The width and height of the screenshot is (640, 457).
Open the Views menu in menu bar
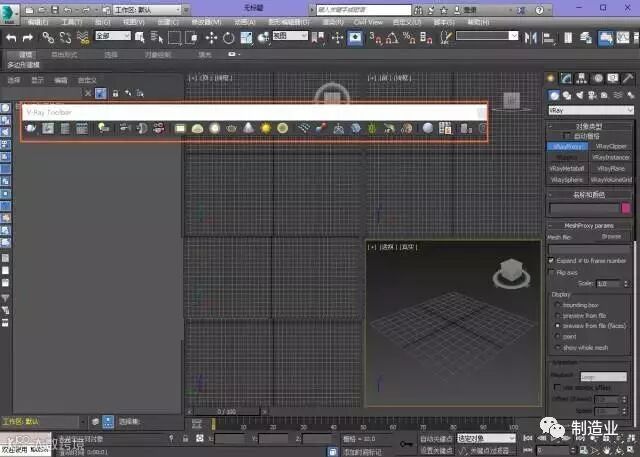[x=133, y=22]
